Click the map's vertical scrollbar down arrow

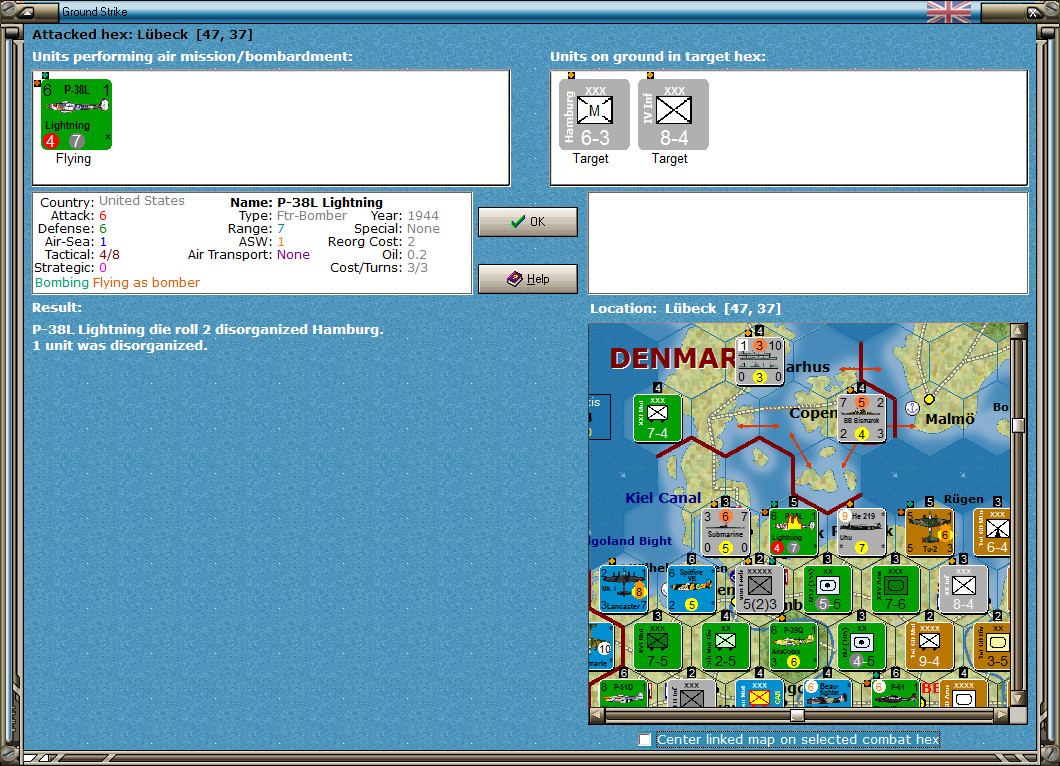[1018, 699]
